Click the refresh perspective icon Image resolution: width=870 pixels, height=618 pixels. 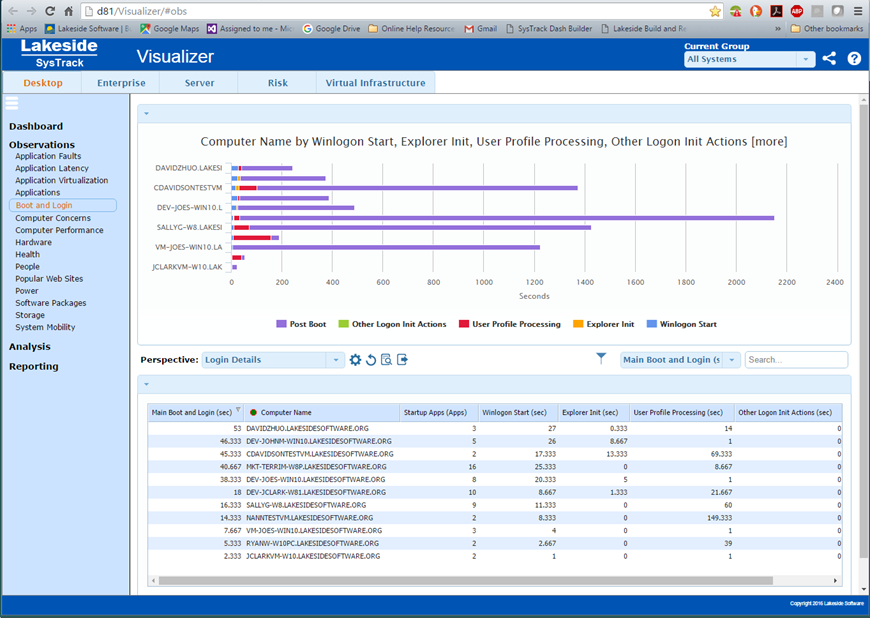pyautogui.click(x=371, y=360)
